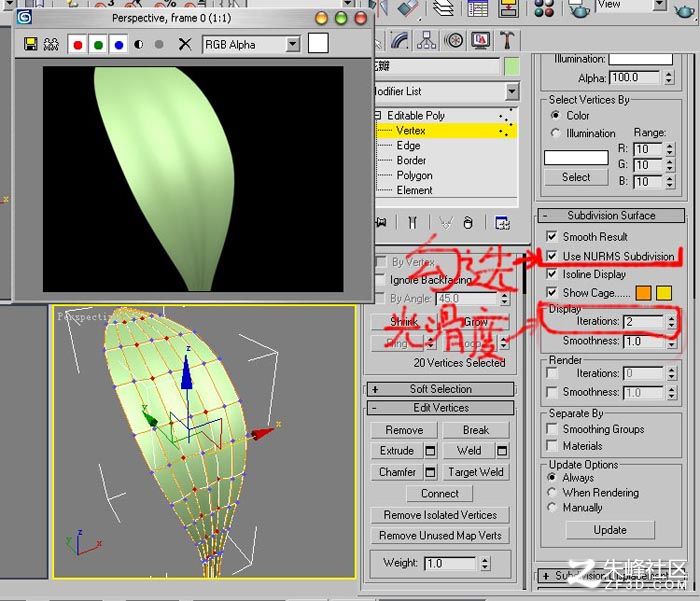Screen dimensions: 700x601
Task: Select the Illumination radio button
Action: (555, 133)
